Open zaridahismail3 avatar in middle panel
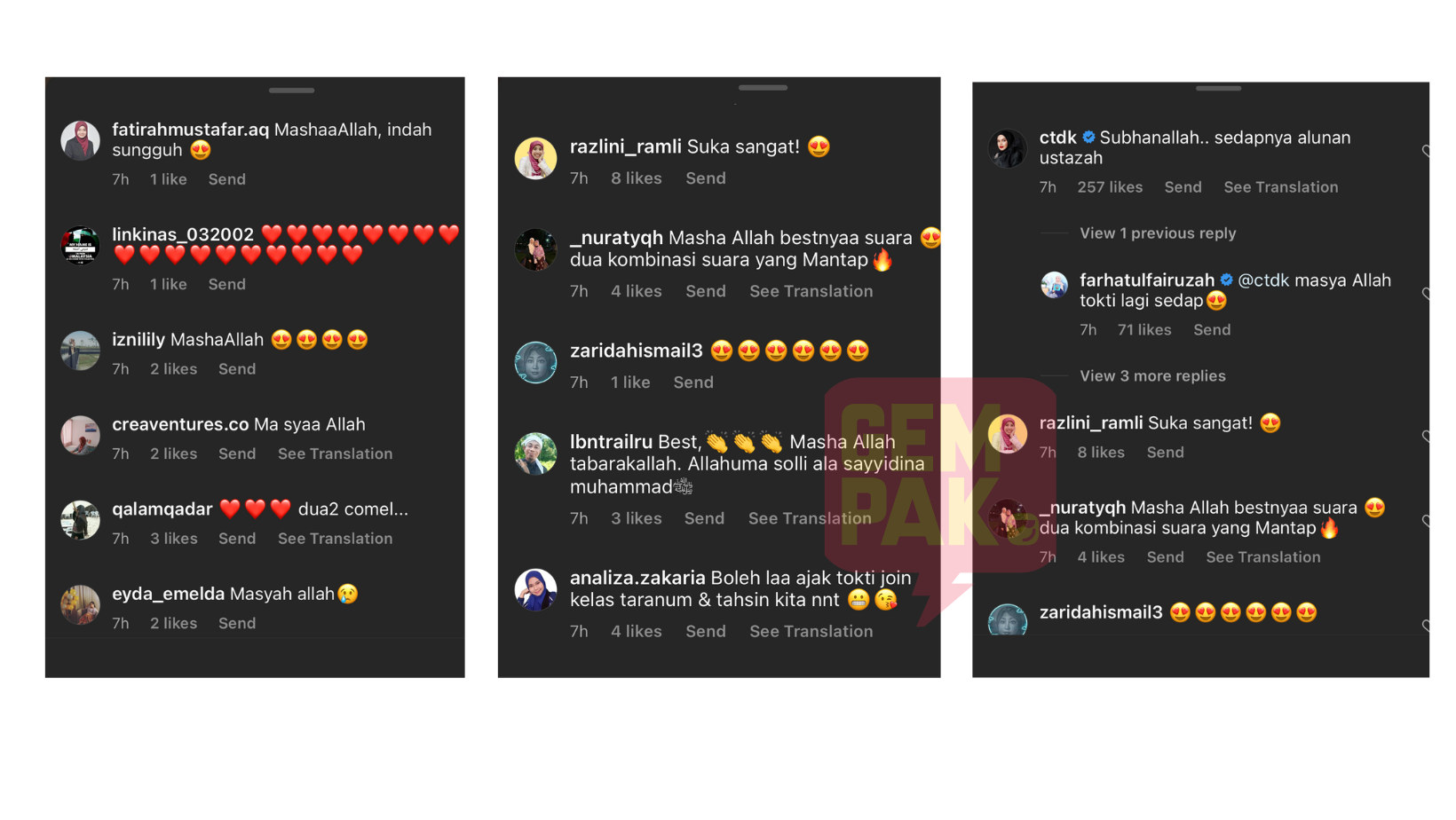The image size is (1456, 820). [x=535, y=362]
